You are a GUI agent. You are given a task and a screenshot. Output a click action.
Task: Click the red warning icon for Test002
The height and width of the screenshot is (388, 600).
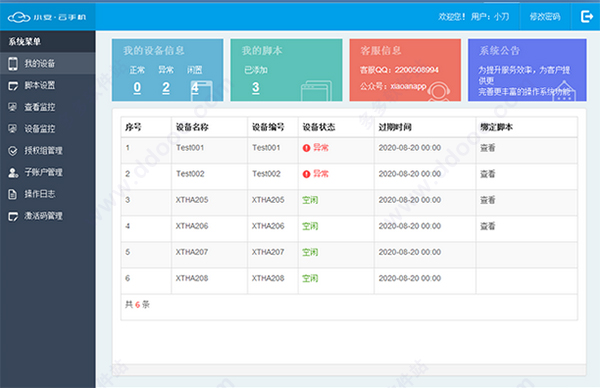click(306, 174)
